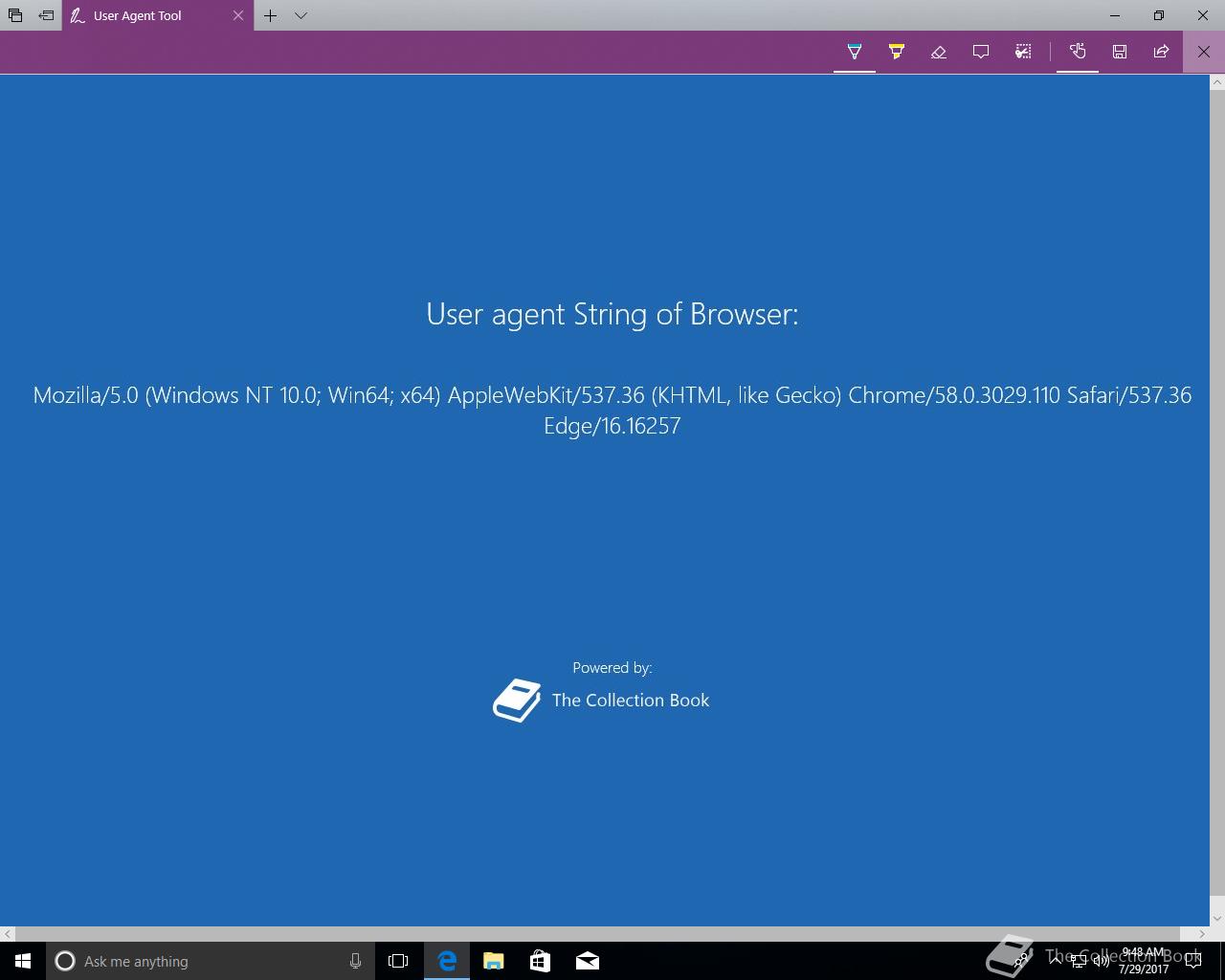Image resolution: width=1225 pixels, height=980 pixels.
Task: Add a typed note
Action: (x=981, y=52)
